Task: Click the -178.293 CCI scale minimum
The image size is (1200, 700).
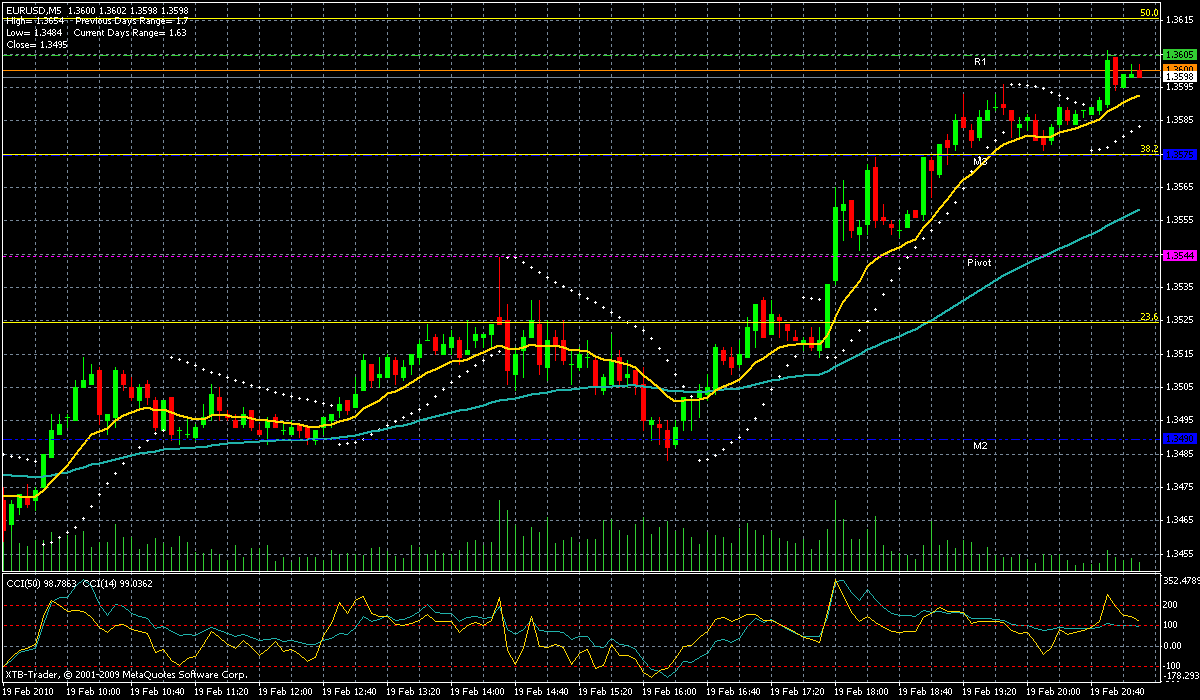Action: click(x=1181, y=676)
